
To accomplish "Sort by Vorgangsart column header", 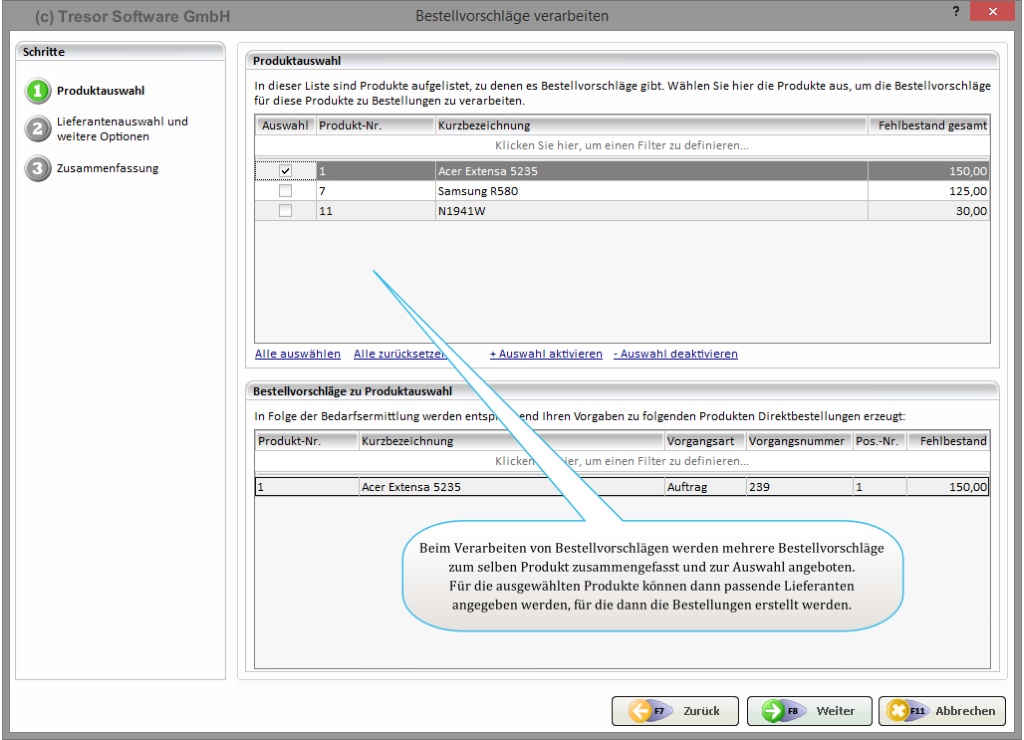I will pos(702,441).
